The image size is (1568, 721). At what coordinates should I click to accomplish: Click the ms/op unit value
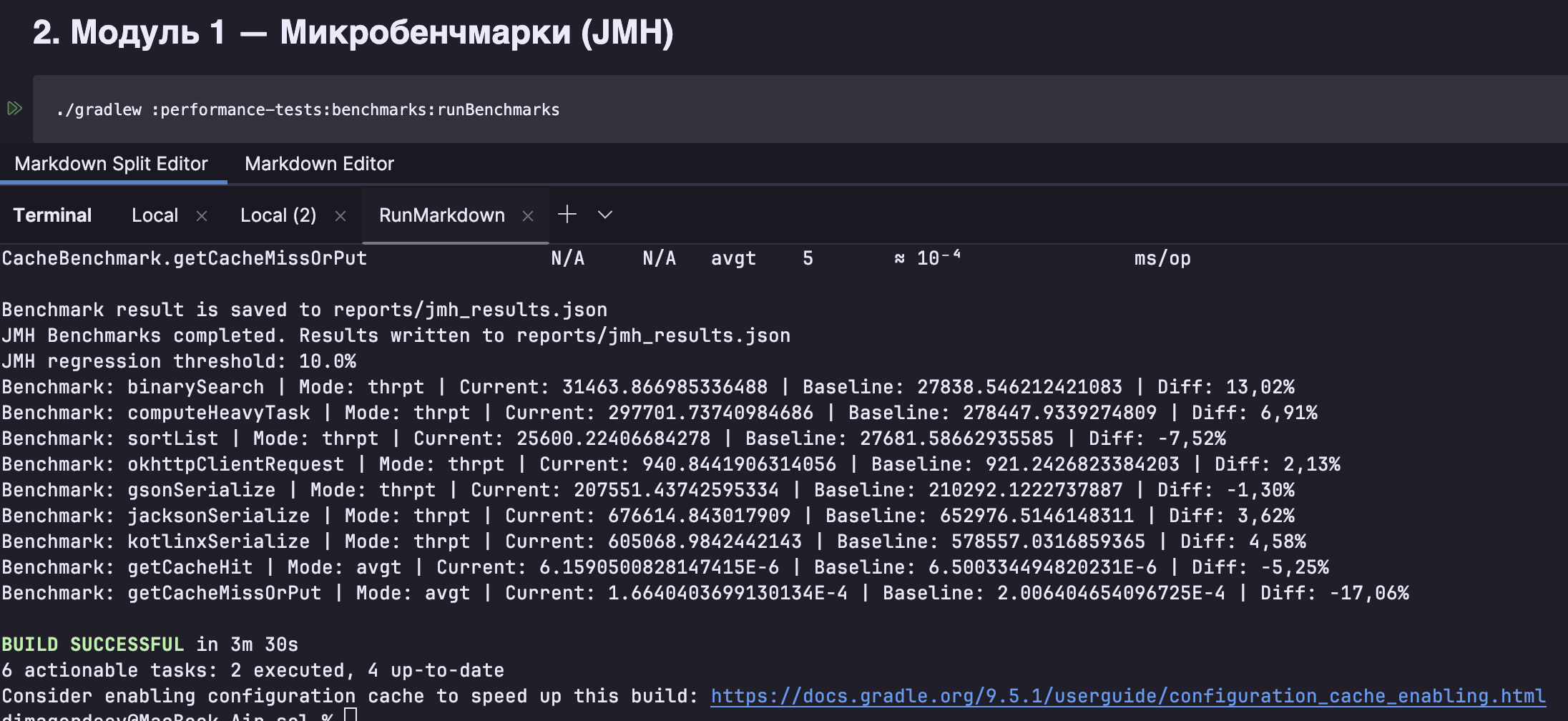(1162, 258)
